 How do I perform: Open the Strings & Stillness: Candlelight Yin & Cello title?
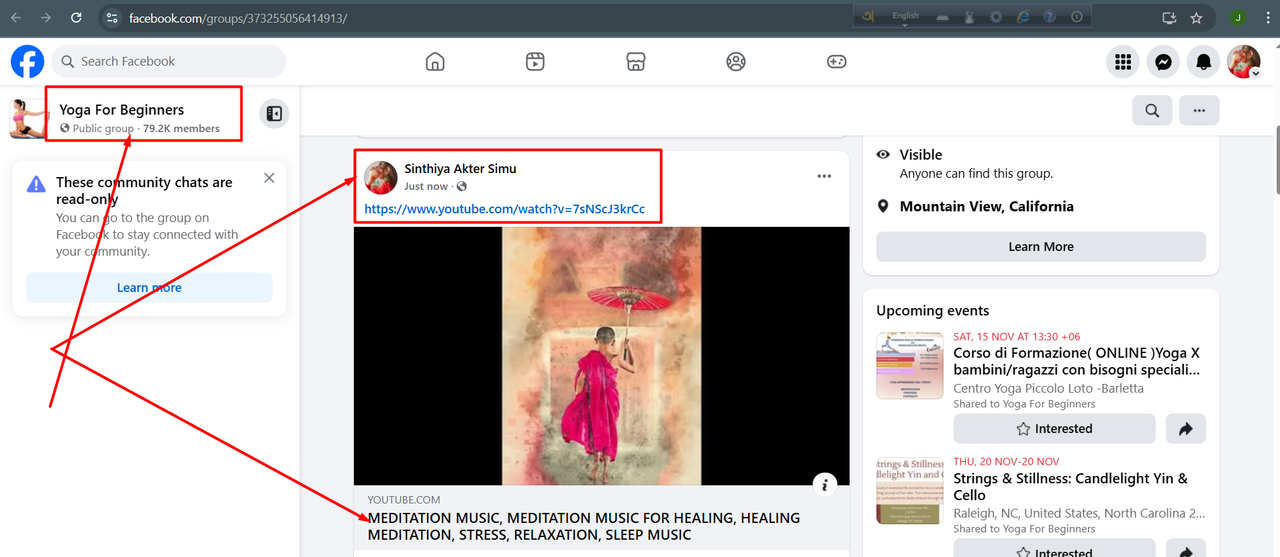[x=1071, y=486]
